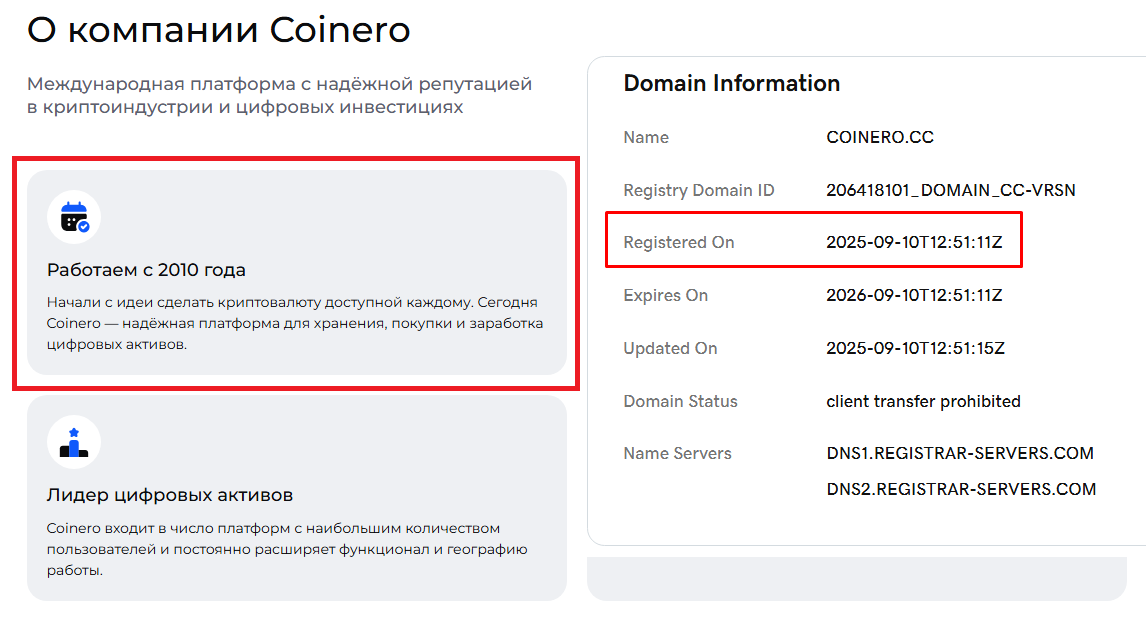Click the 'Domain Status' field label
The image size is (1146, 627).
tap(680, 401)
